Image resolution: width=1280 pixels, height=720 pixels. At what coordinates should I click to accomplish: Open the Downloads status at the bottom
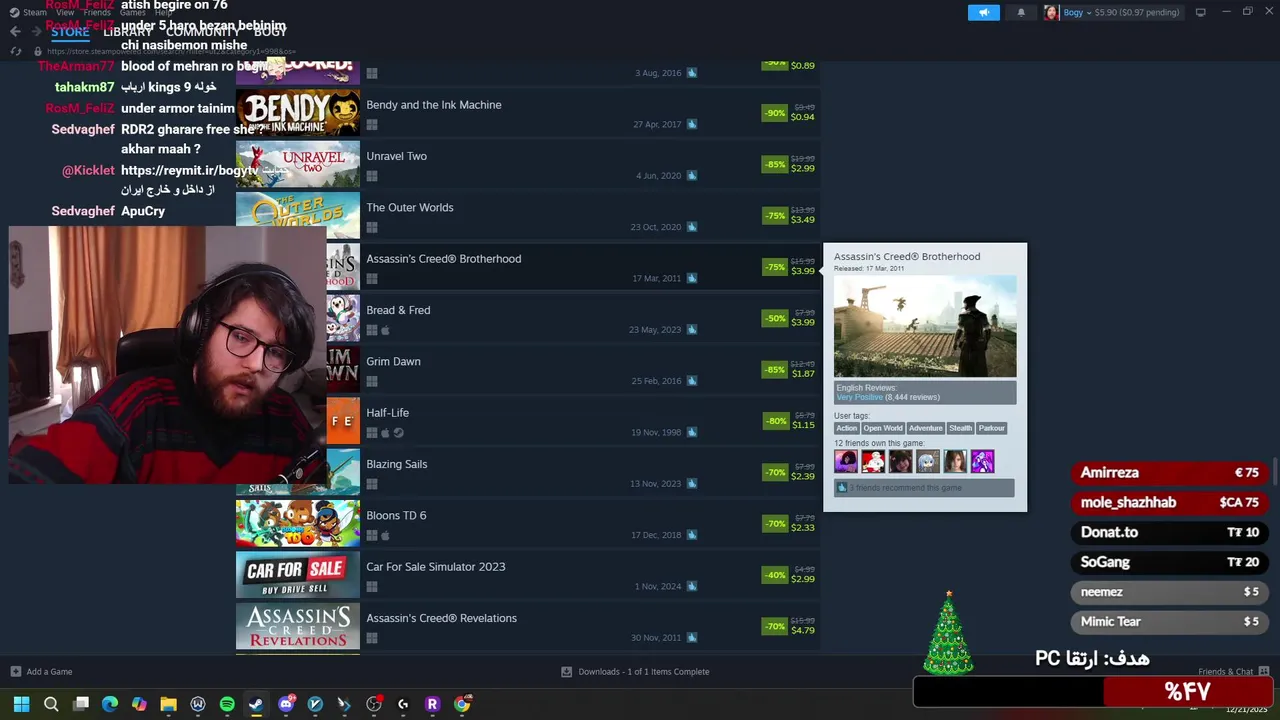click(x=635, y=672)
